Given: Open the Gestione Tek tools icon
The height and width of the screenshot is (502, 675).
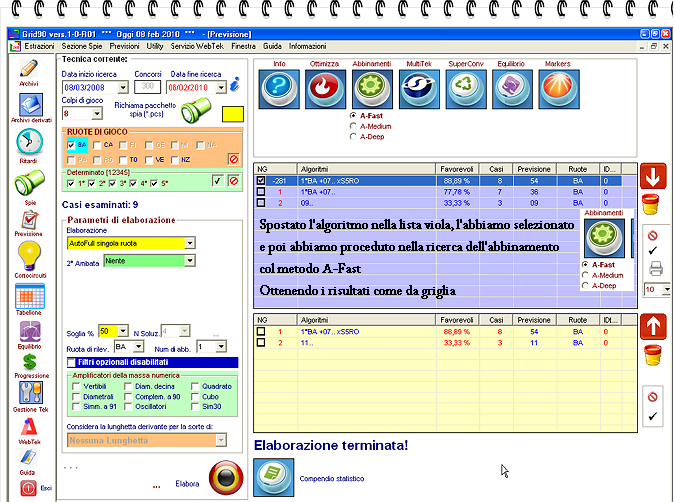Looking at the screenshot, I should click(x=30, y=393).
